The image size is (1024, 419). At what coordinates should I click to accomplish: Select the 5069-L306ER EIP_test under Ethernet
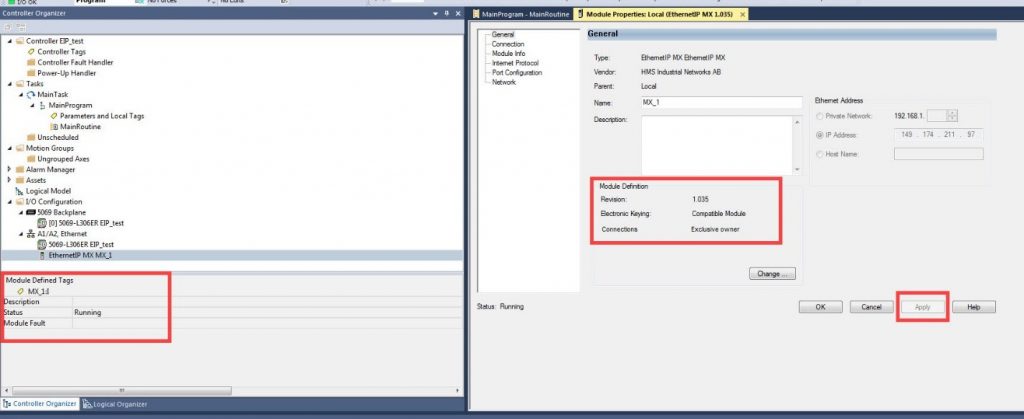81,245
